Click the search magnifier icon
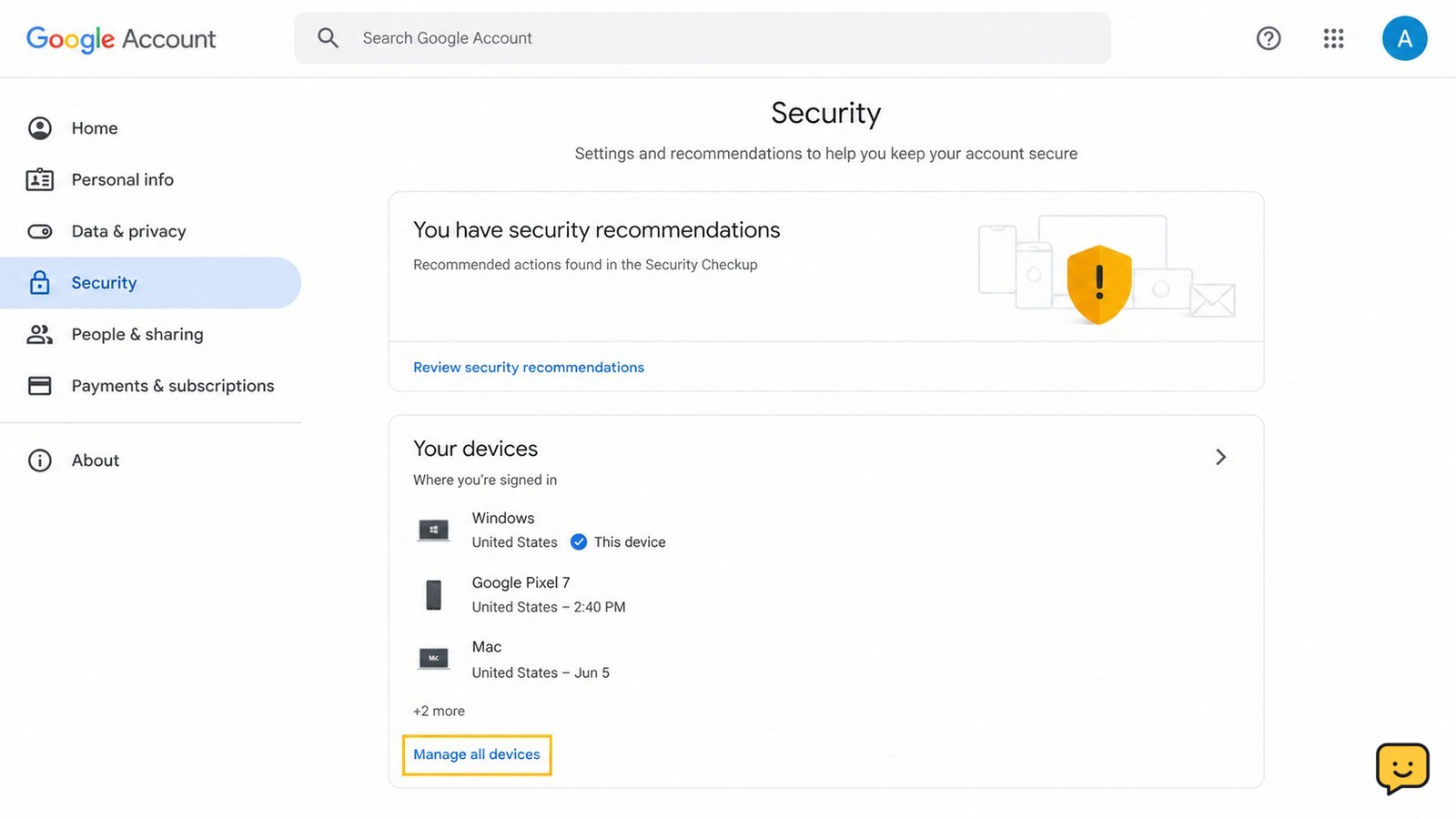Image resolution: width=1456 pixels, height=819 pixels. click(328, 37)
